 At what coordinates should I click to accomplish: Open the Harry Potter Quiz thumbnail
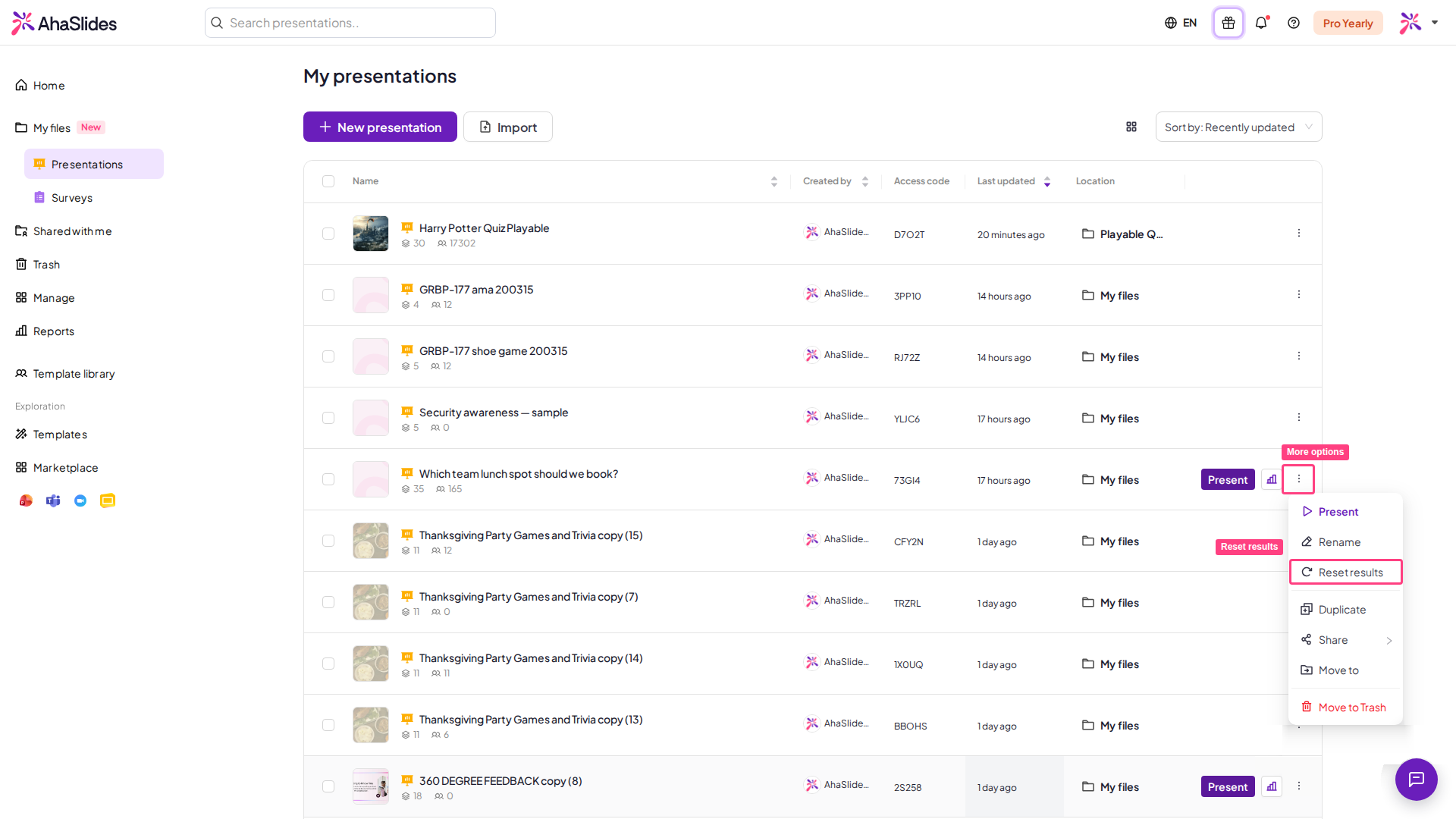pyautogui.click(x=371, y=234)
